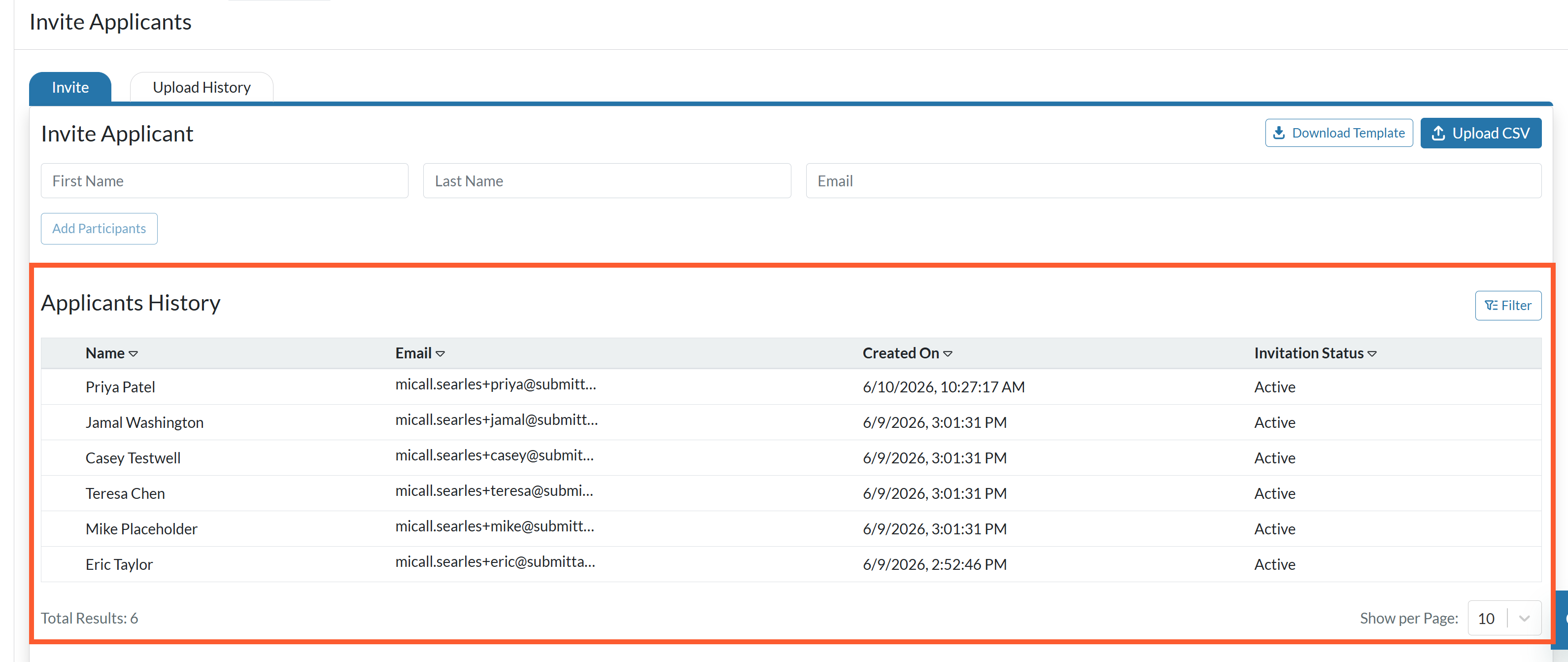Select the Teresa Chen name cell
Viewport: 1568px width, 662px height.
125,493
